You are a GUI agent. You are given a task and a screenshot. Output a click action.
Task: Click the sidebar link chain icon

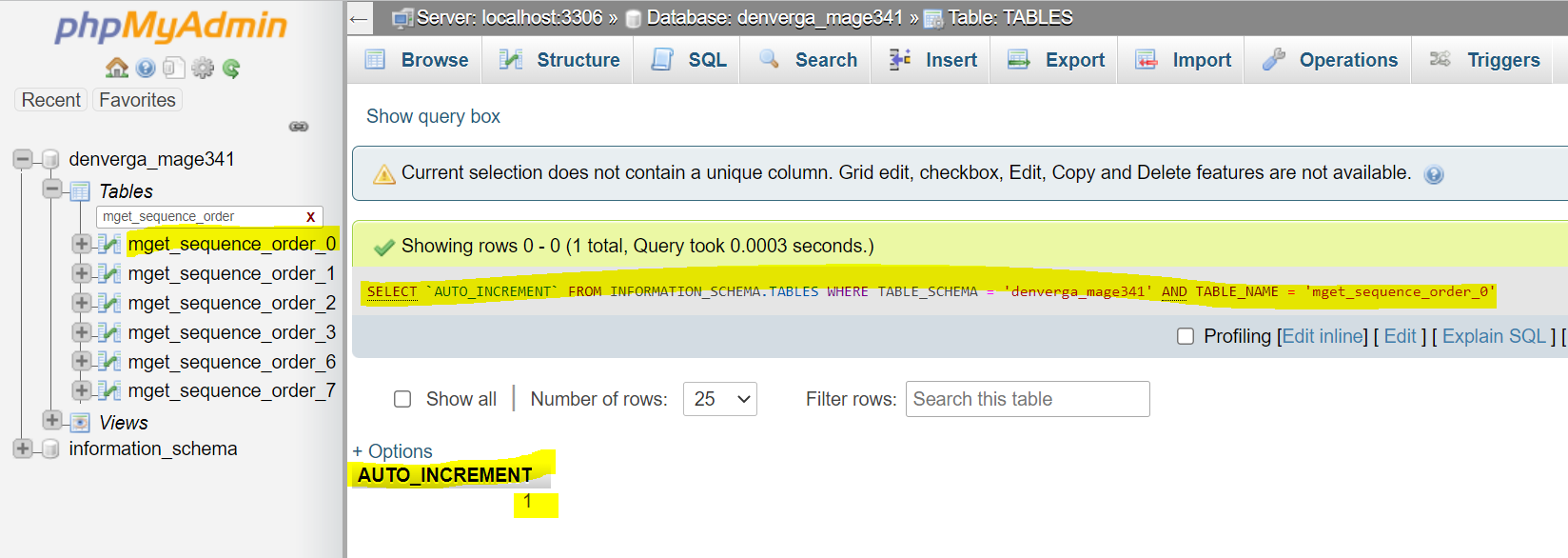(x=299, y=127)
